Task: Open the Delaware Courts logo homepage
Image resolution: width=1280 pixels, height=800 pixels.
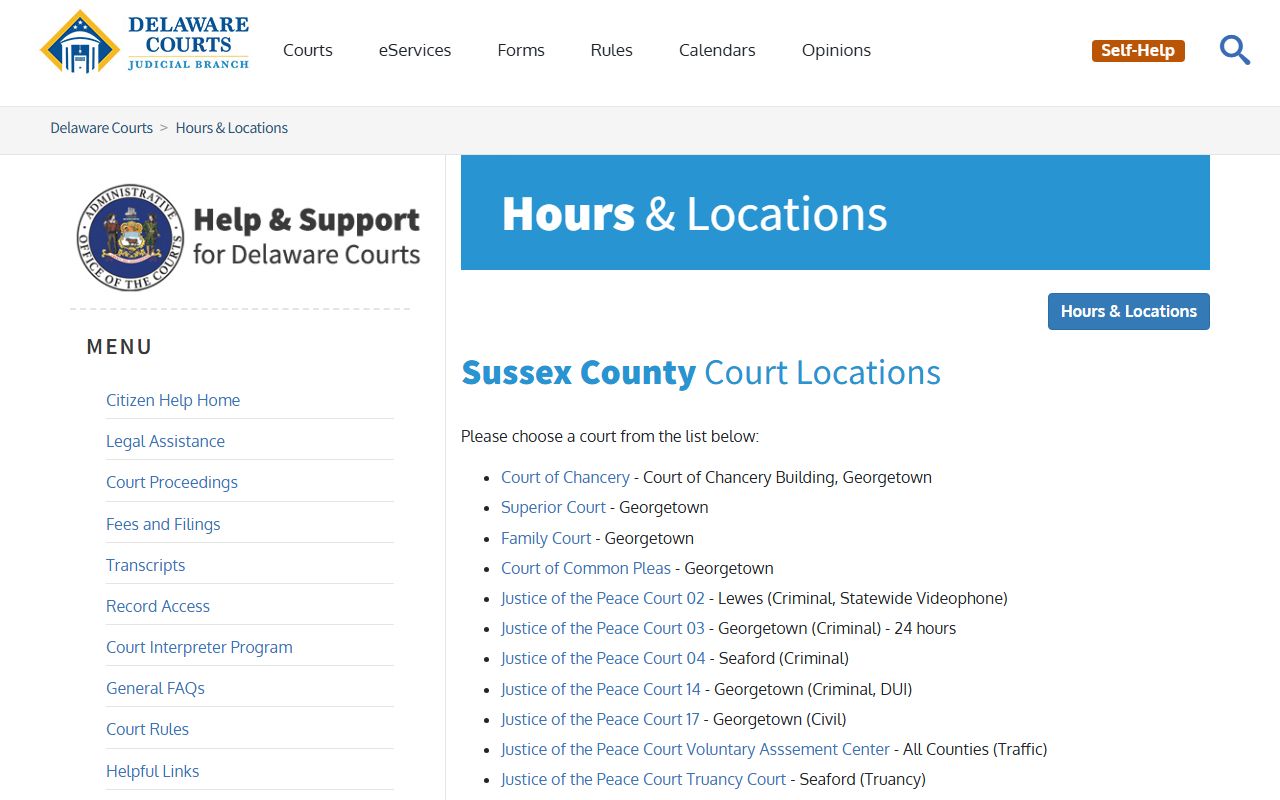Action: (x=145, y=43)
